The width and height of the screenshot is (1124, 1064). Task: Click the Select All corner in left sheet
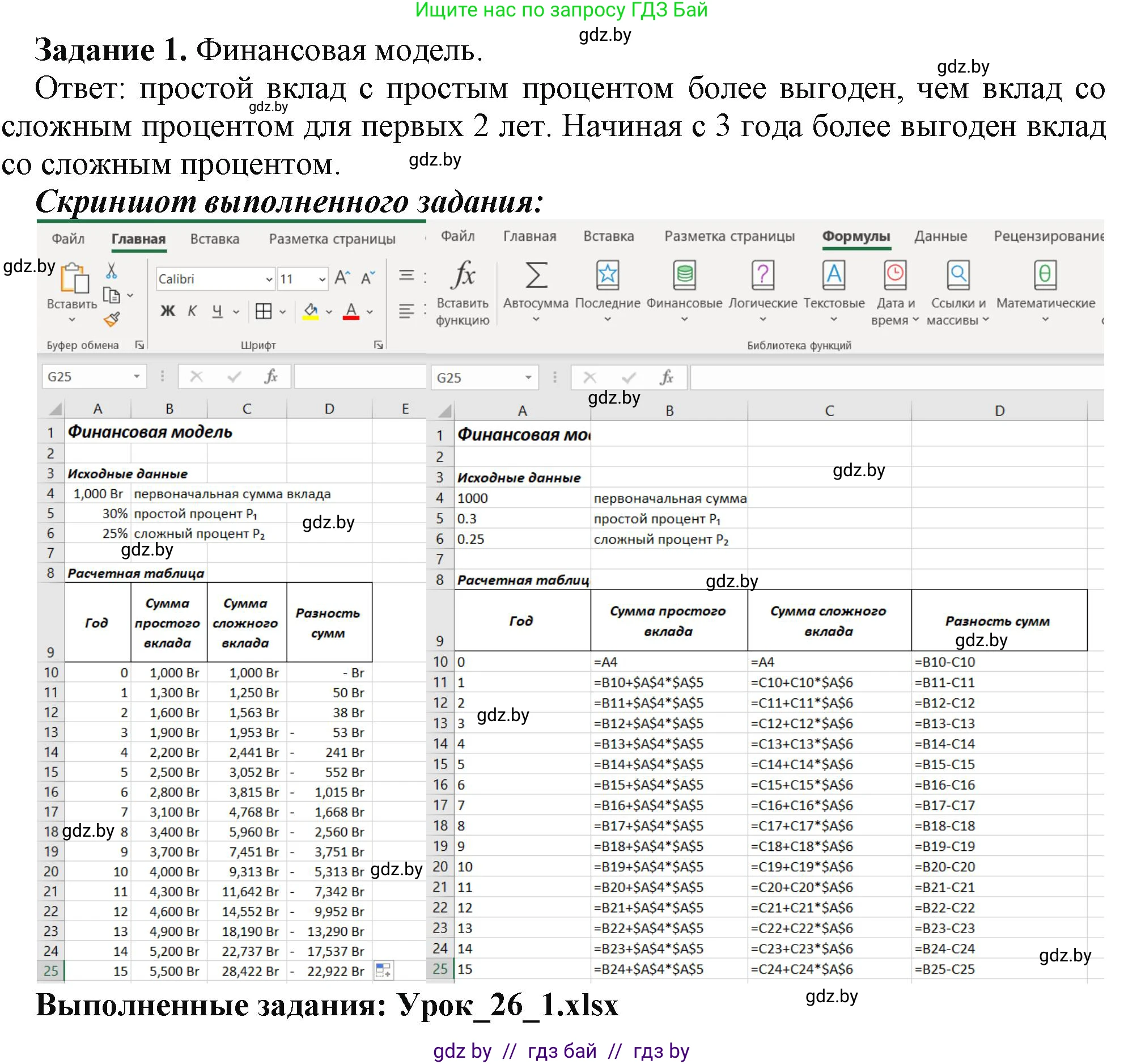[x=54, y=409]
